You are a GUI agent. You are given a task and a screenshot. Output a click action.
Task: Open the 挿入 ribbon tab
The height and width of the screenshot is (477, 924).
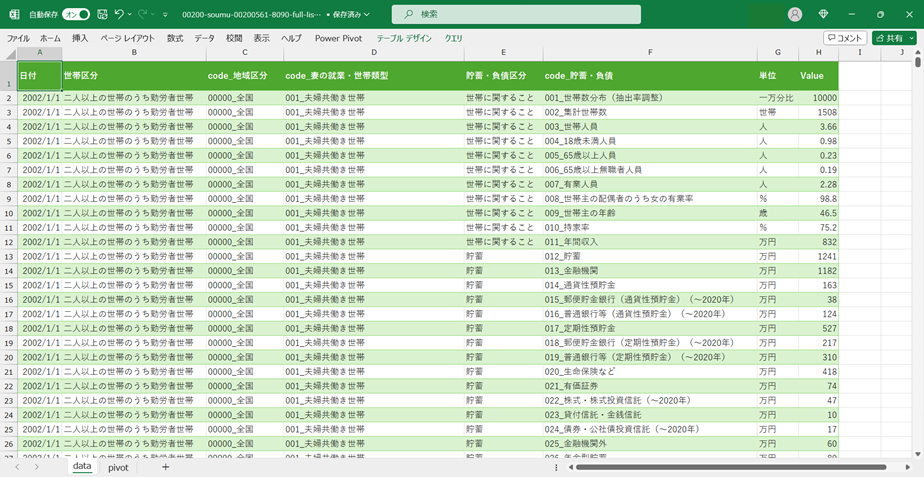point(80,38)
